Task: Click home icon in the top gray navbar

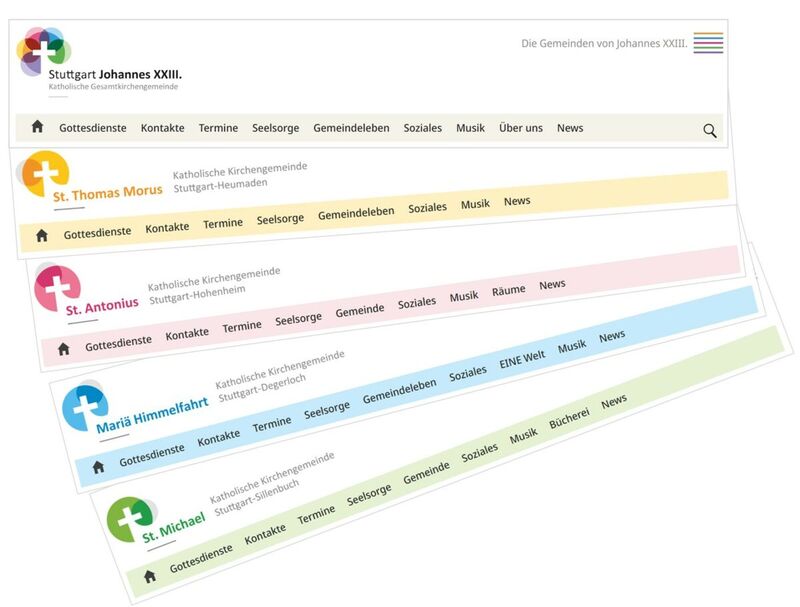Action: point(38,127)
